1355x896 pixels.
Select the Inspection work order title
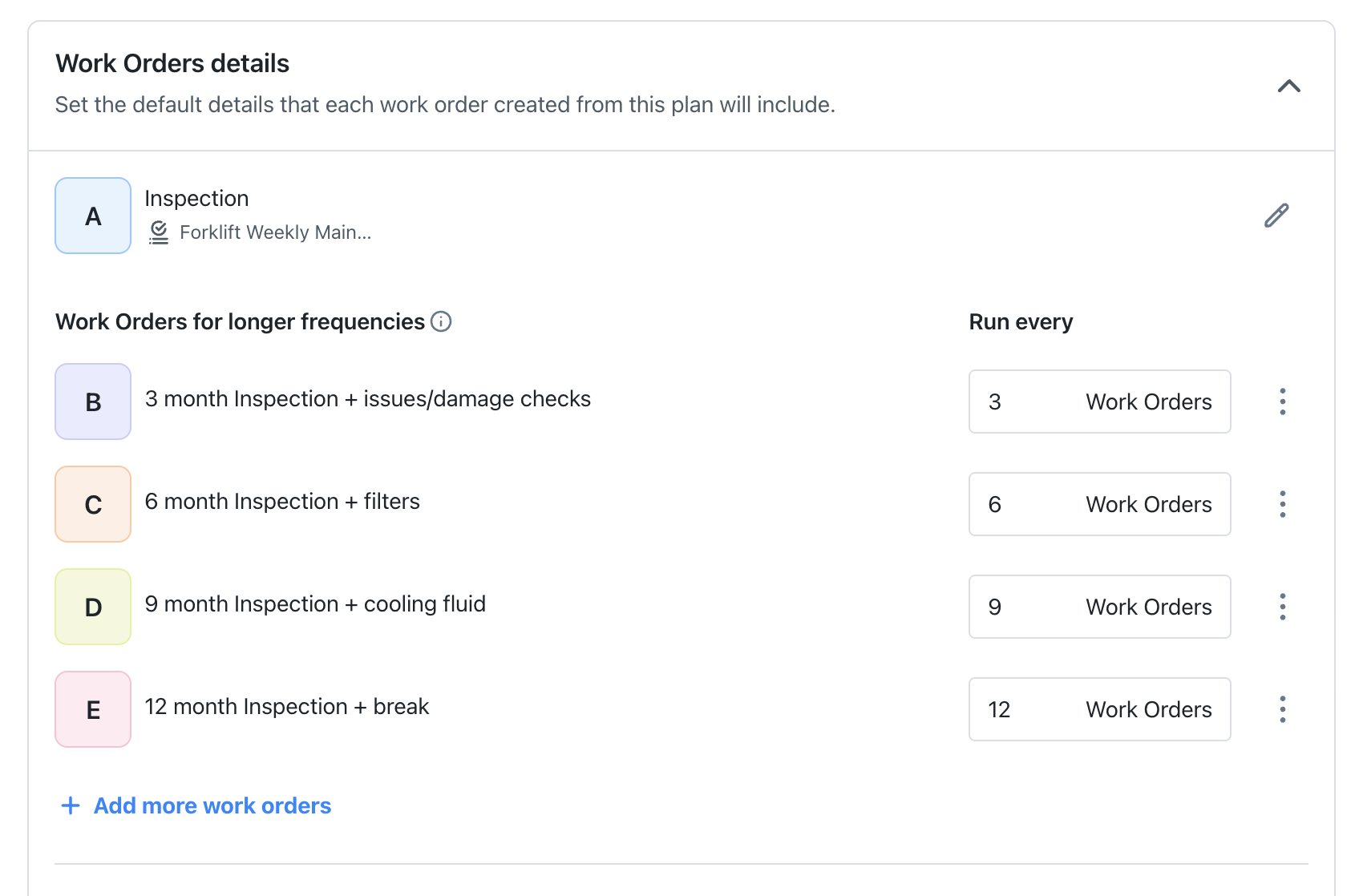click(x=196, y=198)
